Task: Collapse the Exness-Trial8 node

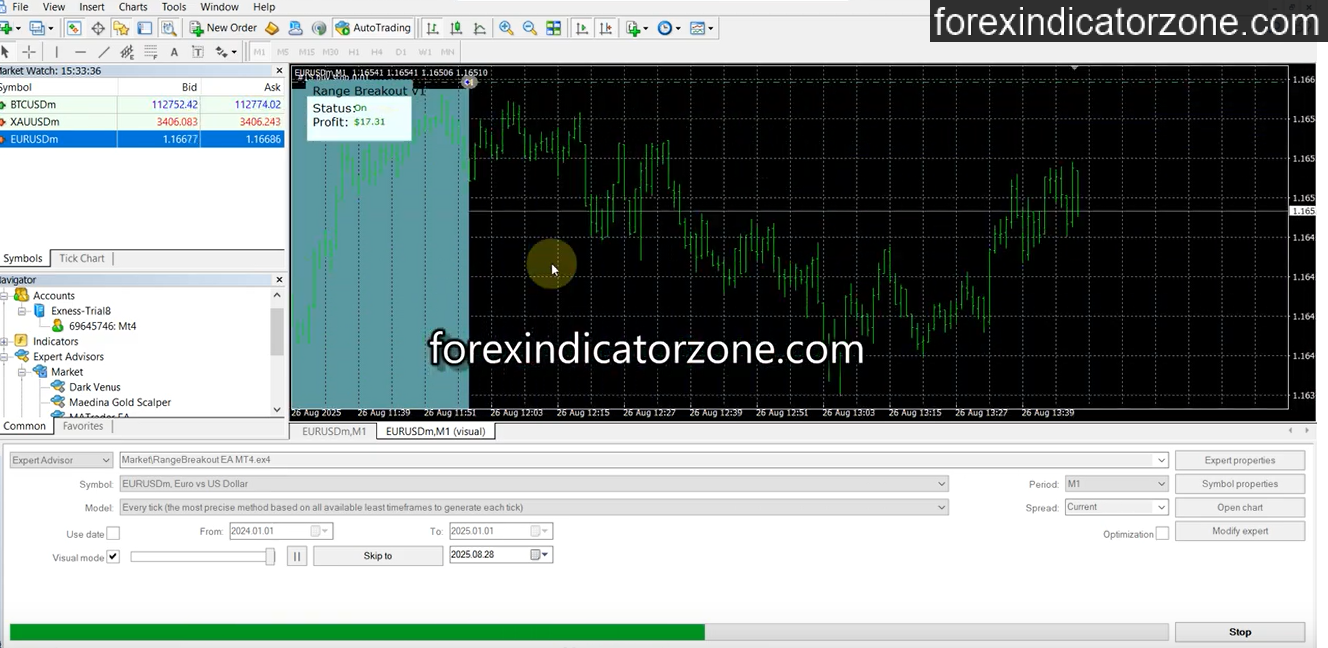Action: [22, 311]
